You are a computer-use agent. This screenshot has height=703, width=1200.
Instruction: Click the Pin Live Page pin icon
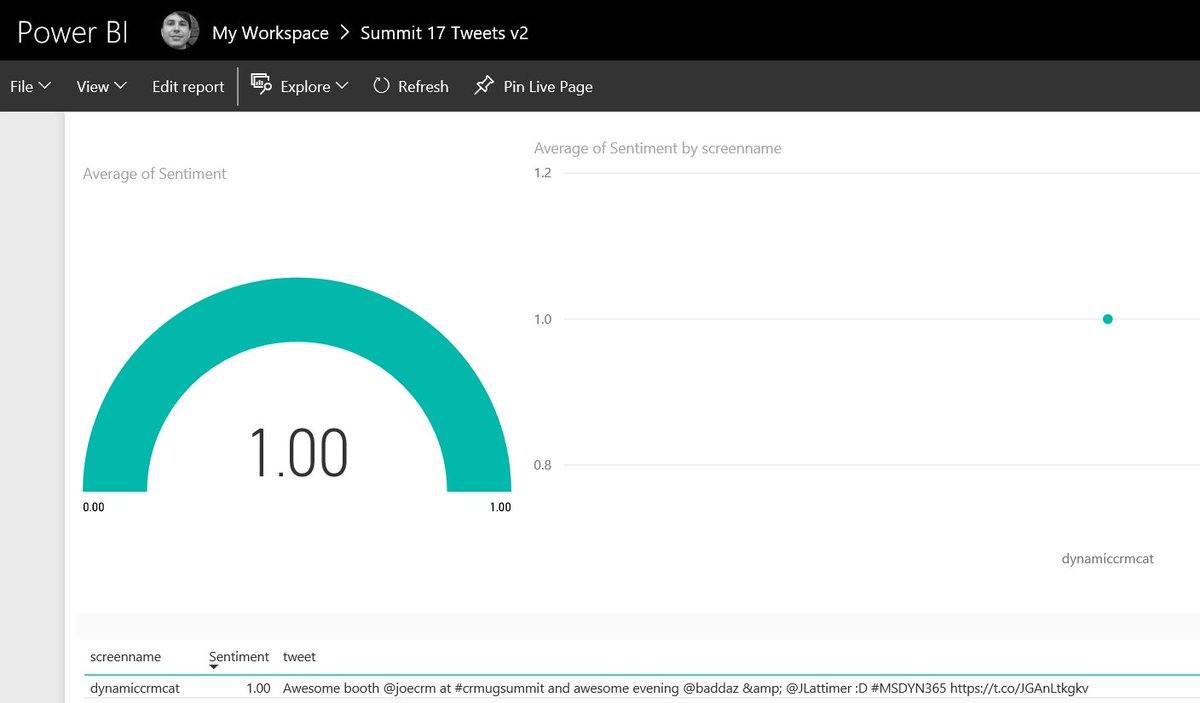(x=483, y=86)
